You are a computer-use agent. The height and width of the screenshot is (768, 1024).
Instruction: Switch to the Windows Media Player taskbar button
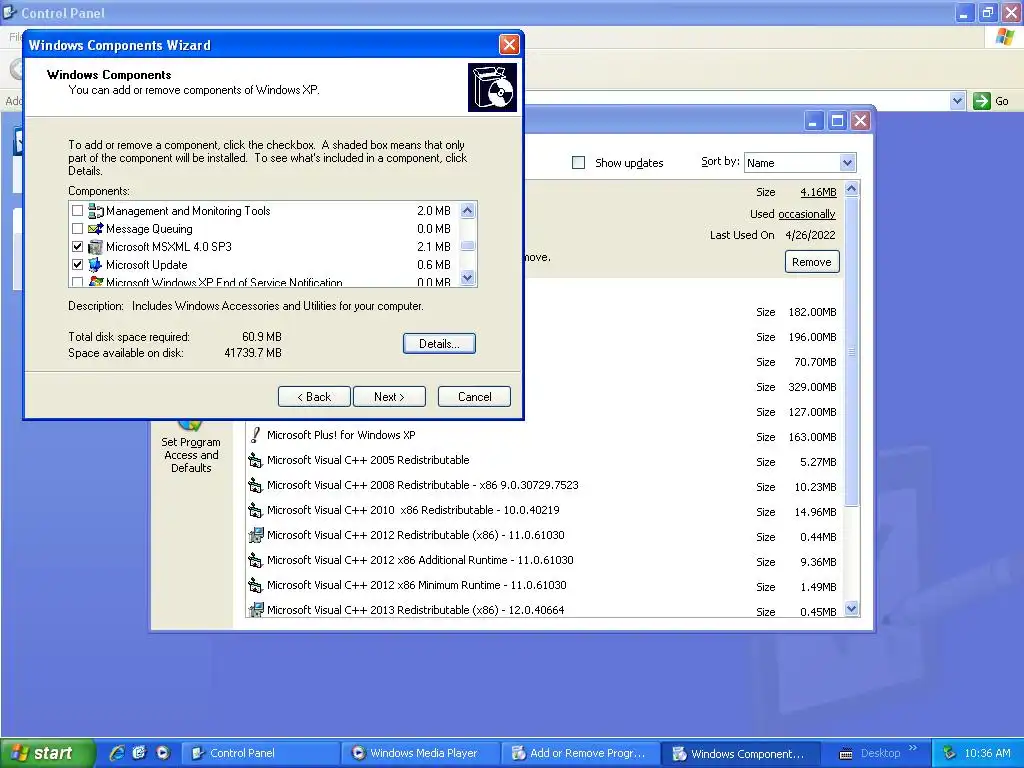pos(421,753)
